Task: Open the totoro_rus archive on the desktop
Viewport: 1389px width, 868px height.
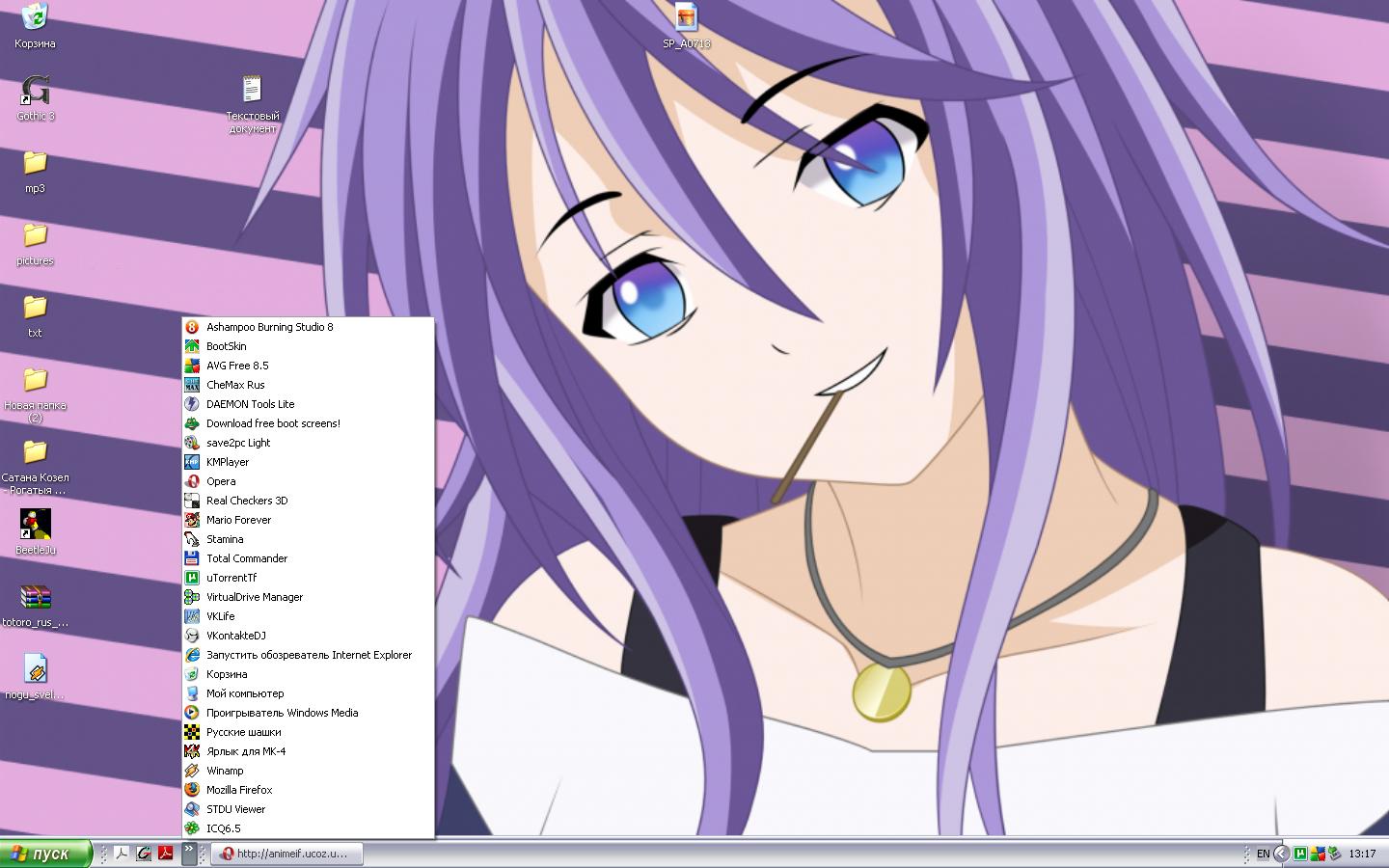Action: coord(35,598)
